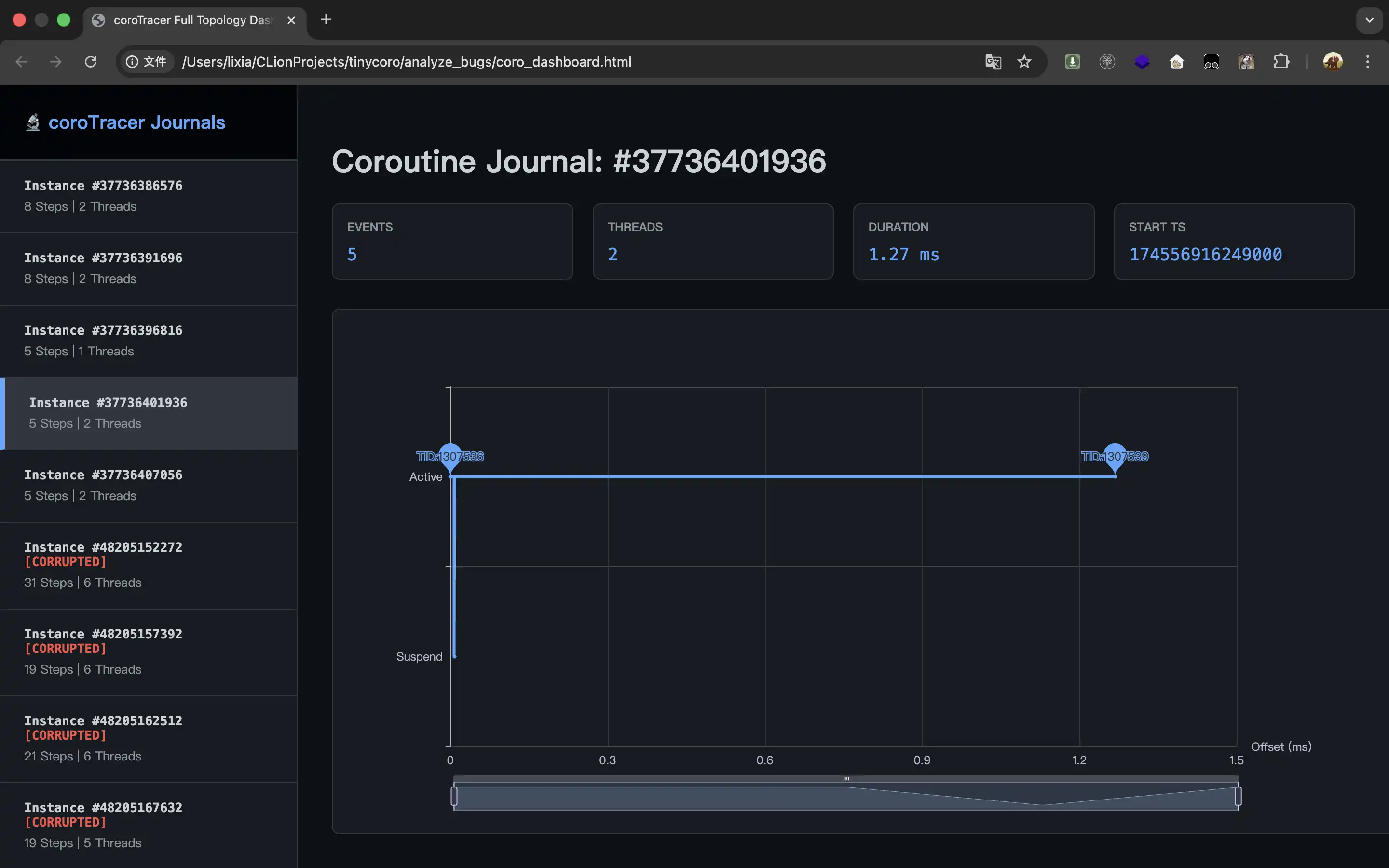Click the green download extension icon
The image size is (1389, 868).
click(x=1072, y=61)
